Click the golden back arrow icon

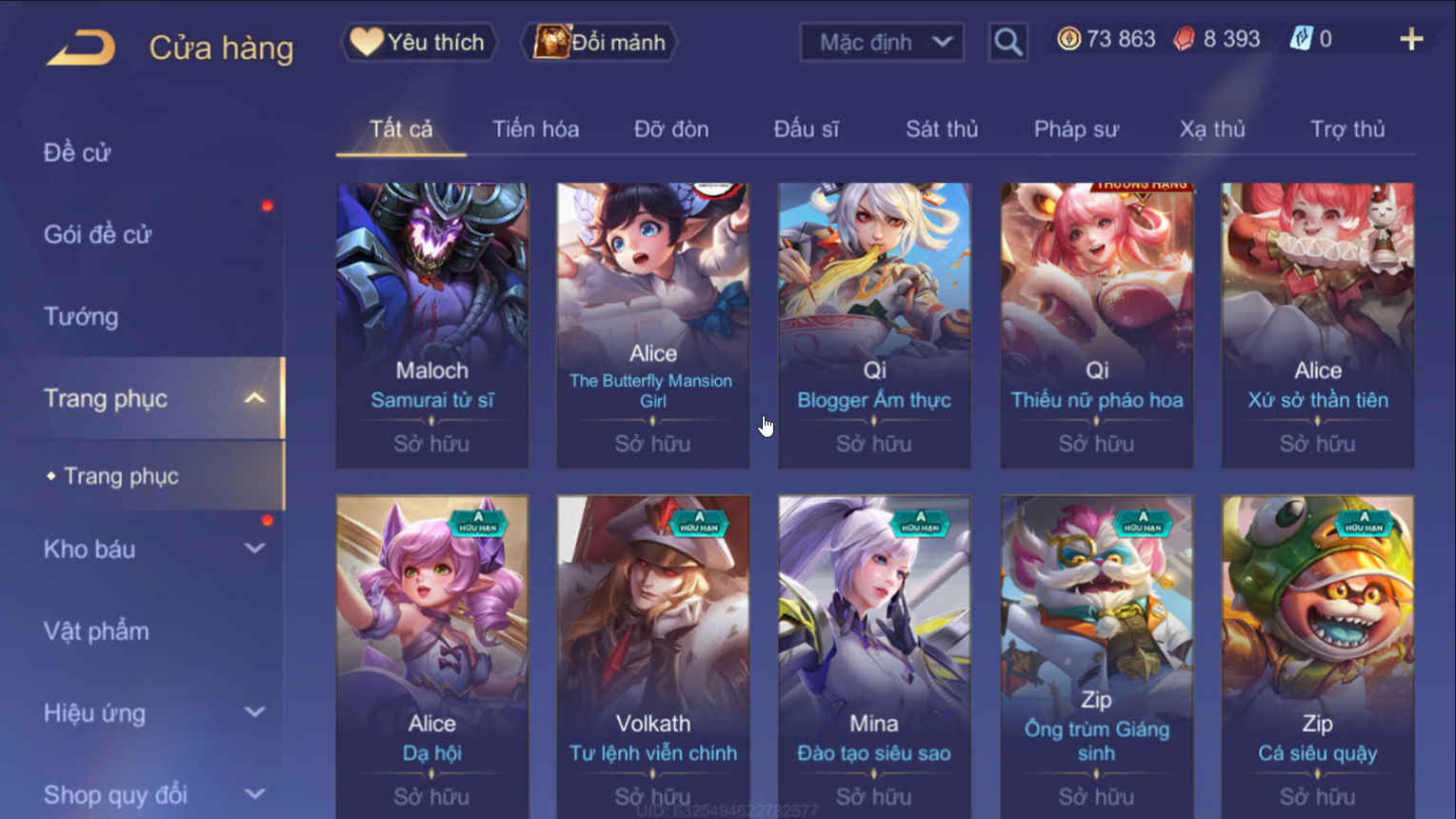pyautogui.click(x=81, y=47)
